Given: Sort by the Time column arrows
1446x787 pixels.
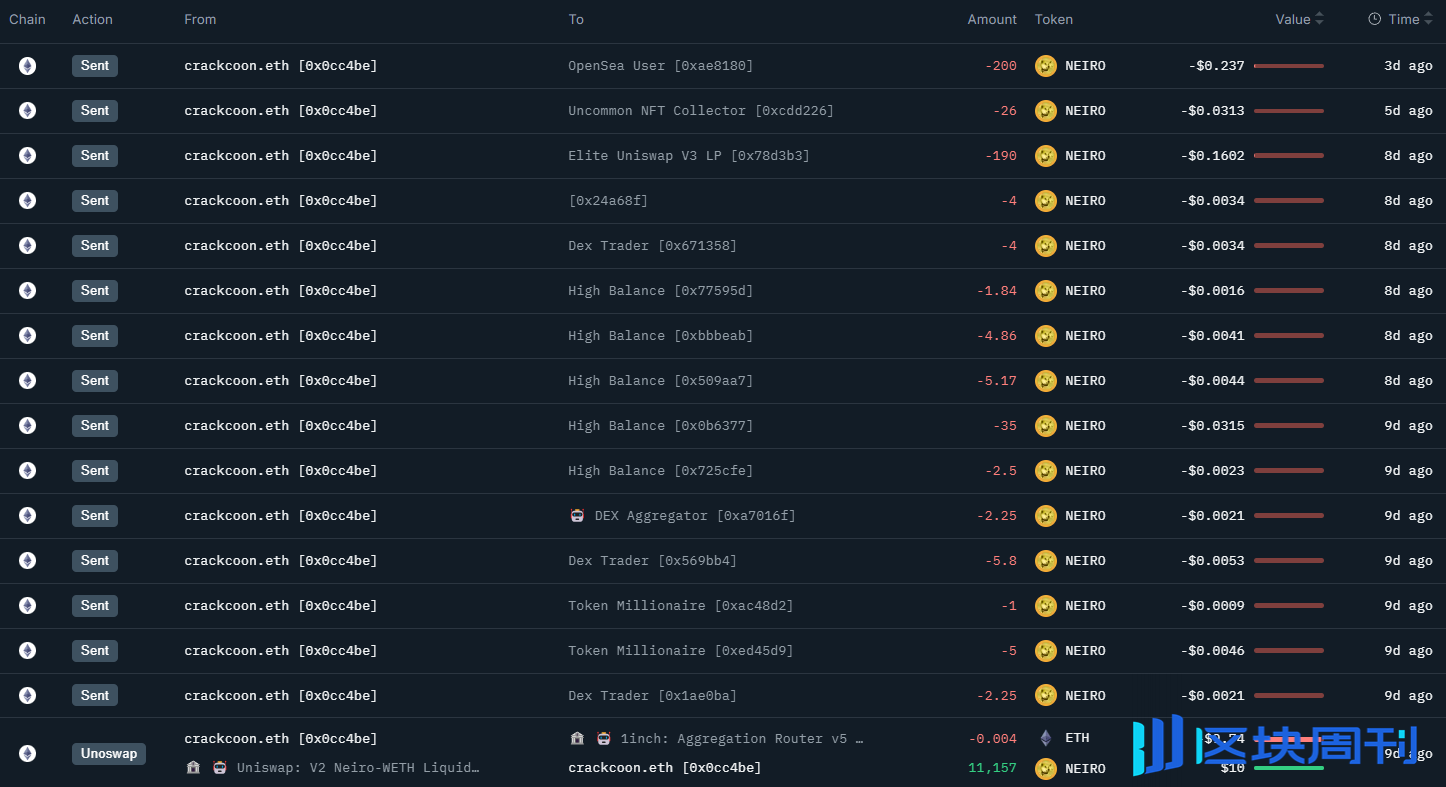Looking at the screenshot, I should (x=1429, y=19).
